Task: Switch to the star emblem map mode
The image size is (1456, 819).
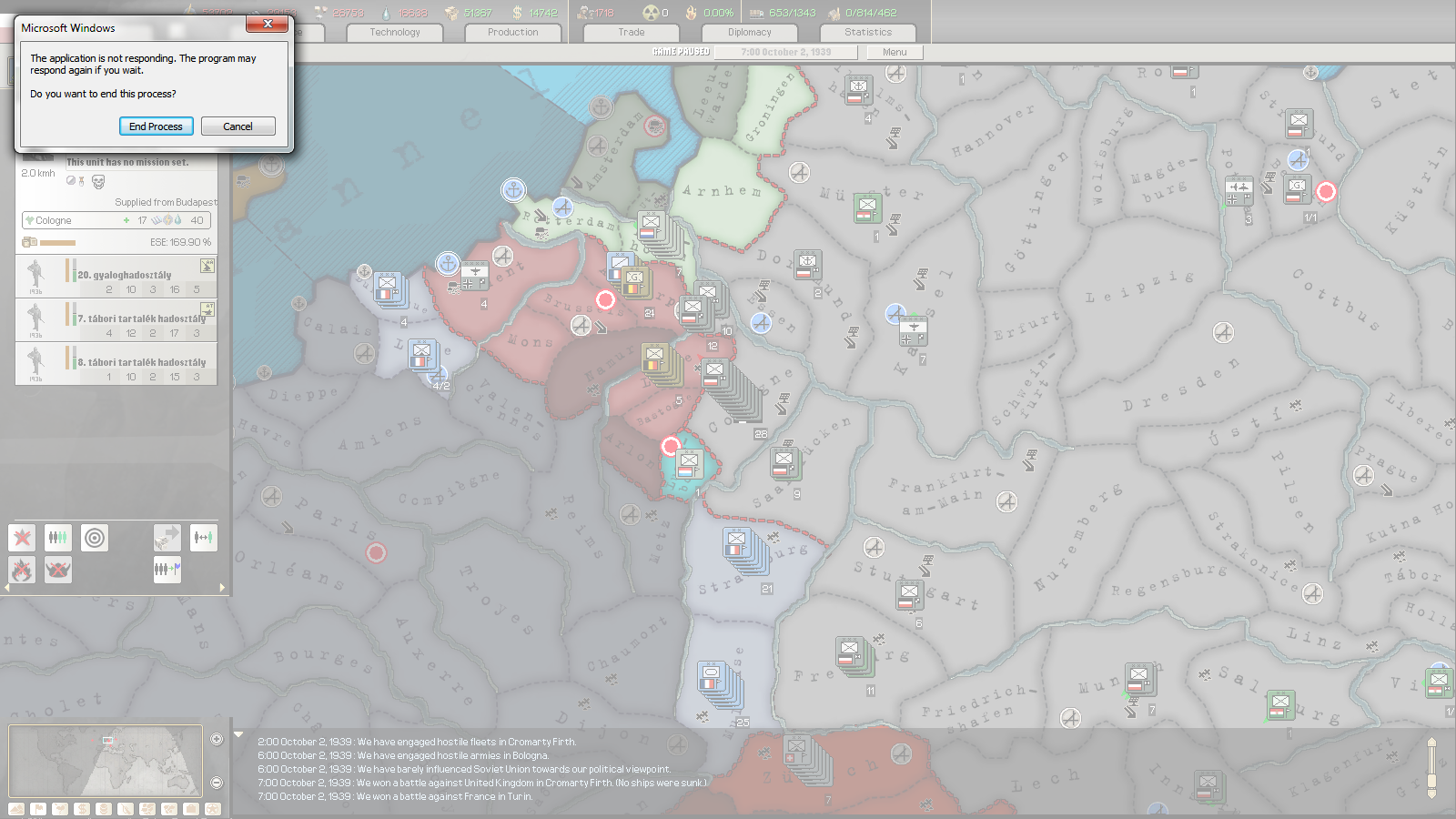Action: click(213, 808)
